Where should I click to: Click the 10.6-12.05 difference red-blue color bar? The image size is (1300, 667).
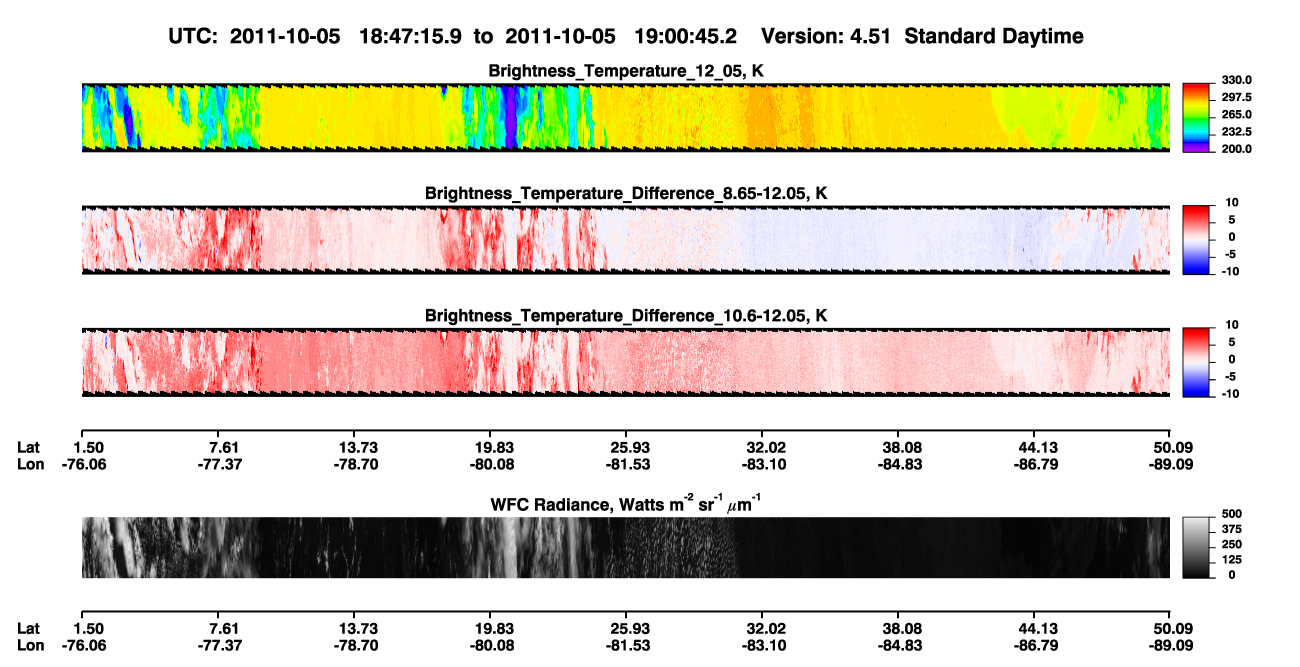click(x=1197, y=361)
